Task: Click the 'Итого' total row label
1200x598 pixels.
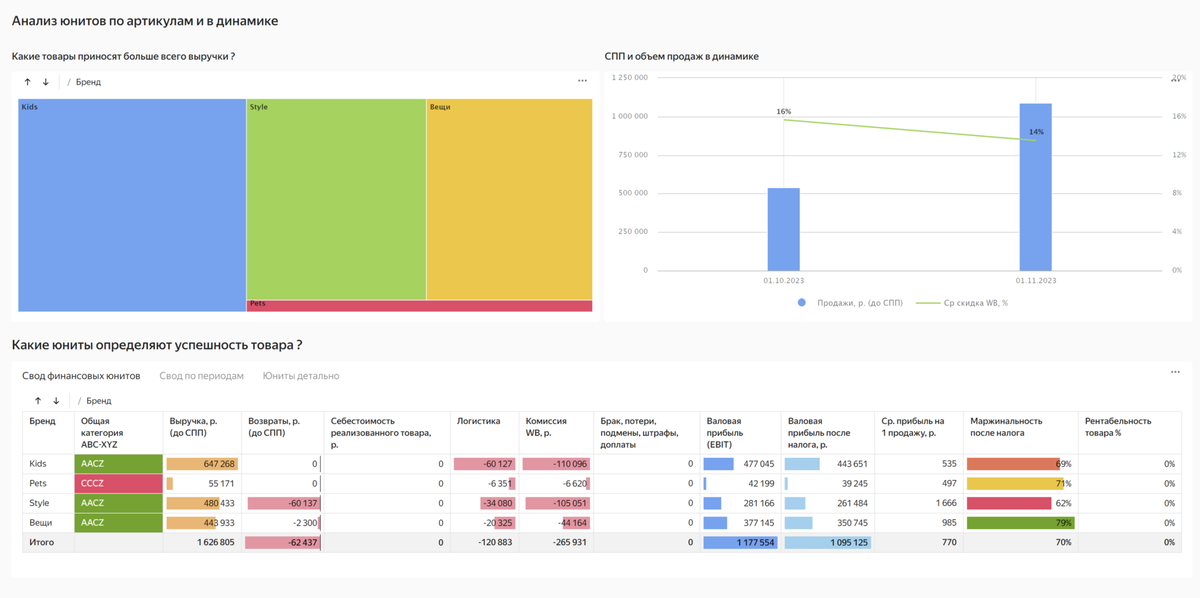Action: point(42,542)
